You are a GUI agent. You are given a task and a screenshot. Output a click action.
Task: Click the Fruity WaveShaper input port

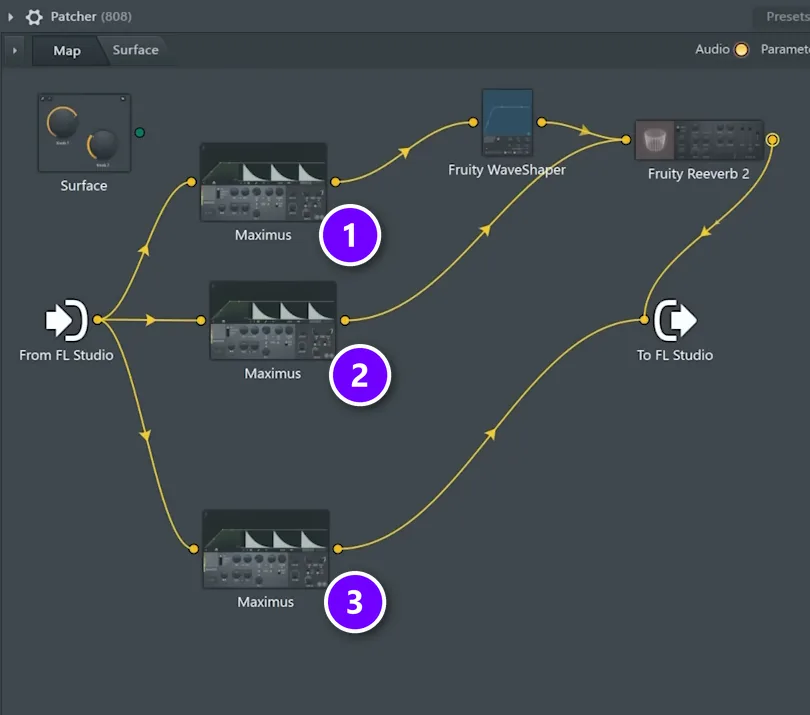coord(473,122)
